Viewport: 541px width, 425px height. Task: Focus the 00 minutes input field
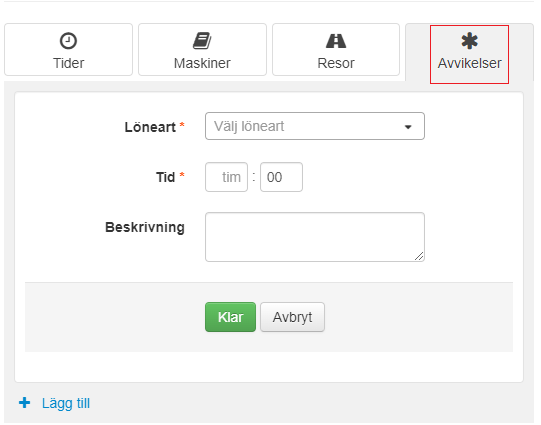tap(281, 177)
